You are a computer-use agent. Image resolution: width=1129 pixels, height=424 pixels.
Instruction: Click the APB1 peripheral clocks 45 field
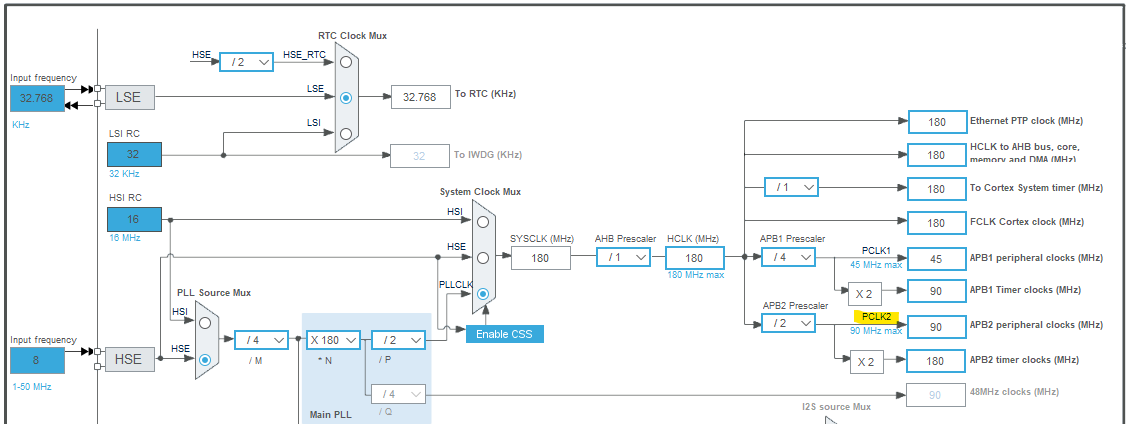936,259
